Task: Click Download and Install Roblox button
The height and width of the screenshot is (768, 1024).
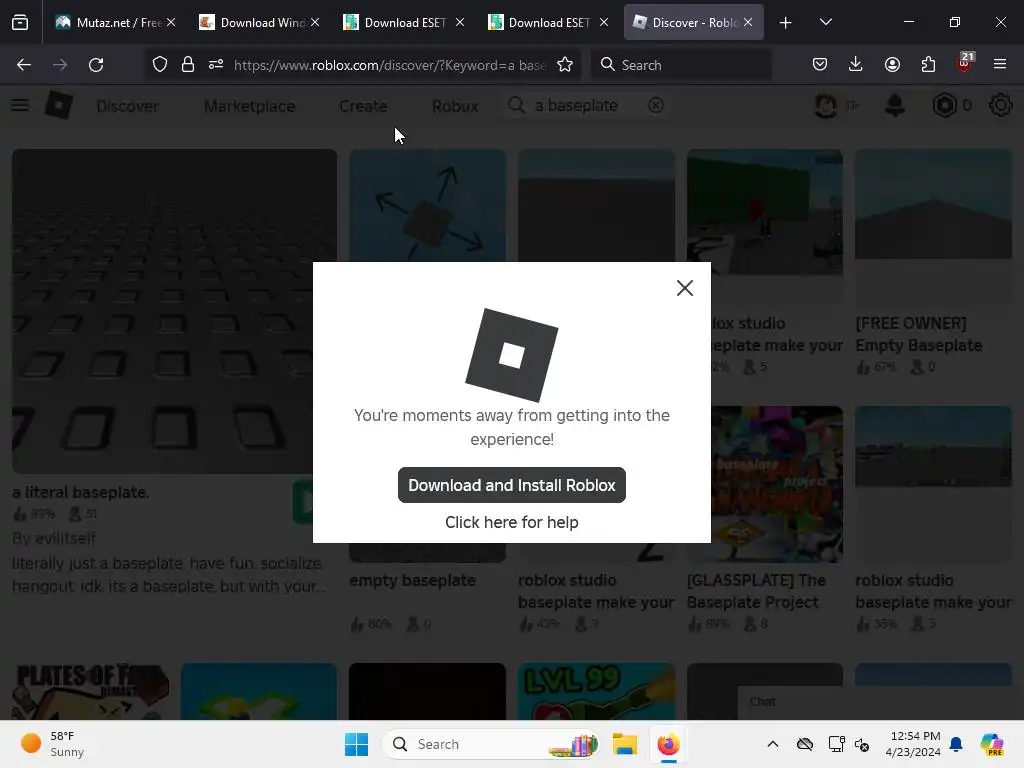Action: [x=511, y=485]
